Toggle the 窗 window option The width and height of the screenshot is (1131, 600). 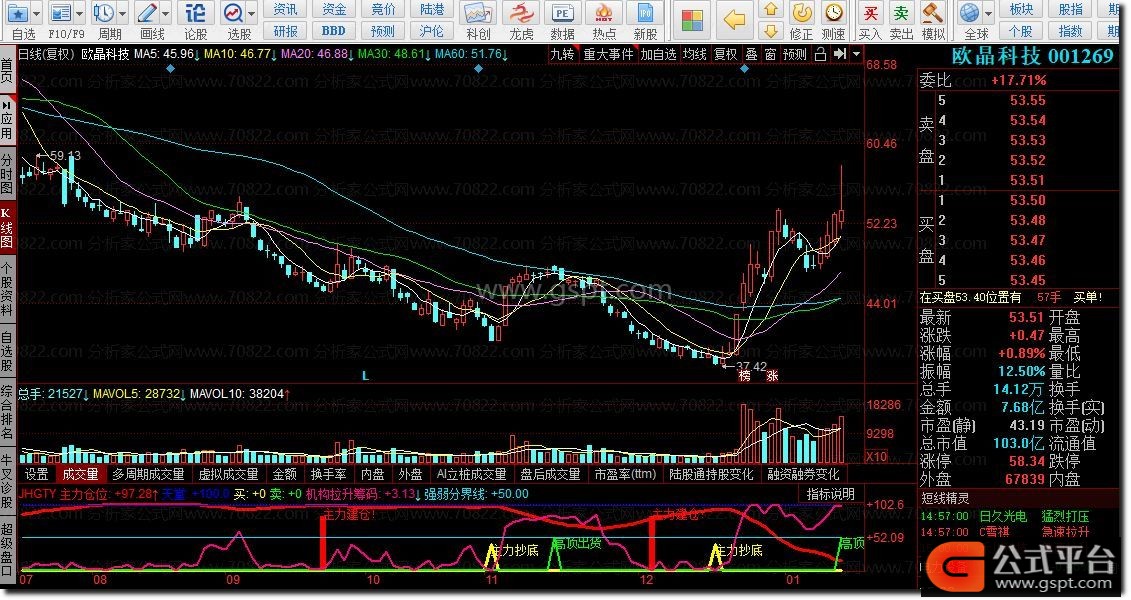(770, 54)
